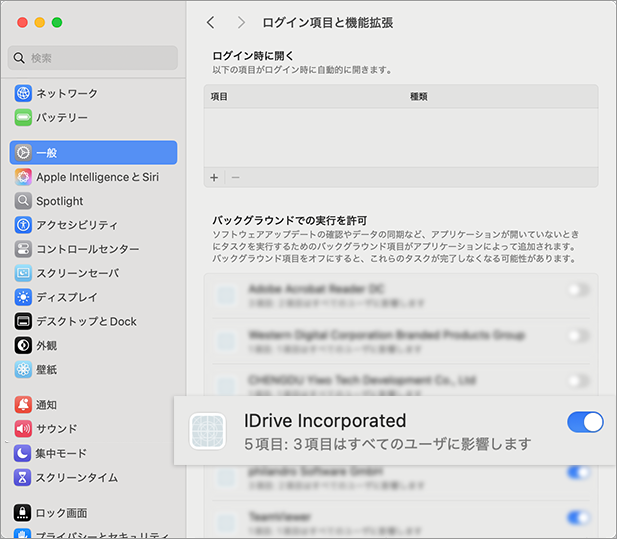The image size is (617, 539).
Task: Click the 通知 bell icon
Action: (23, 404)
